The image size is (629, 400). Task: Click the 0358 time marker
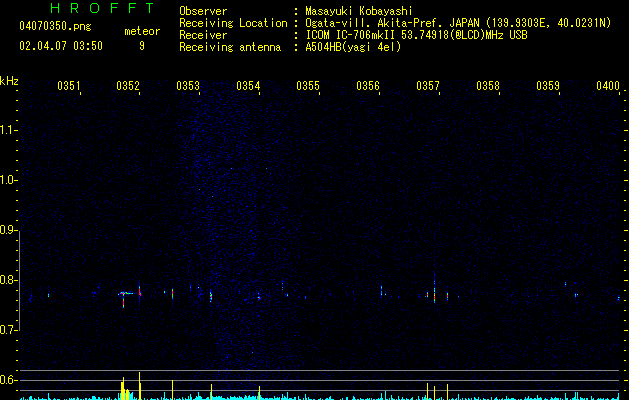pyautogui.click(x=488, y=85)
